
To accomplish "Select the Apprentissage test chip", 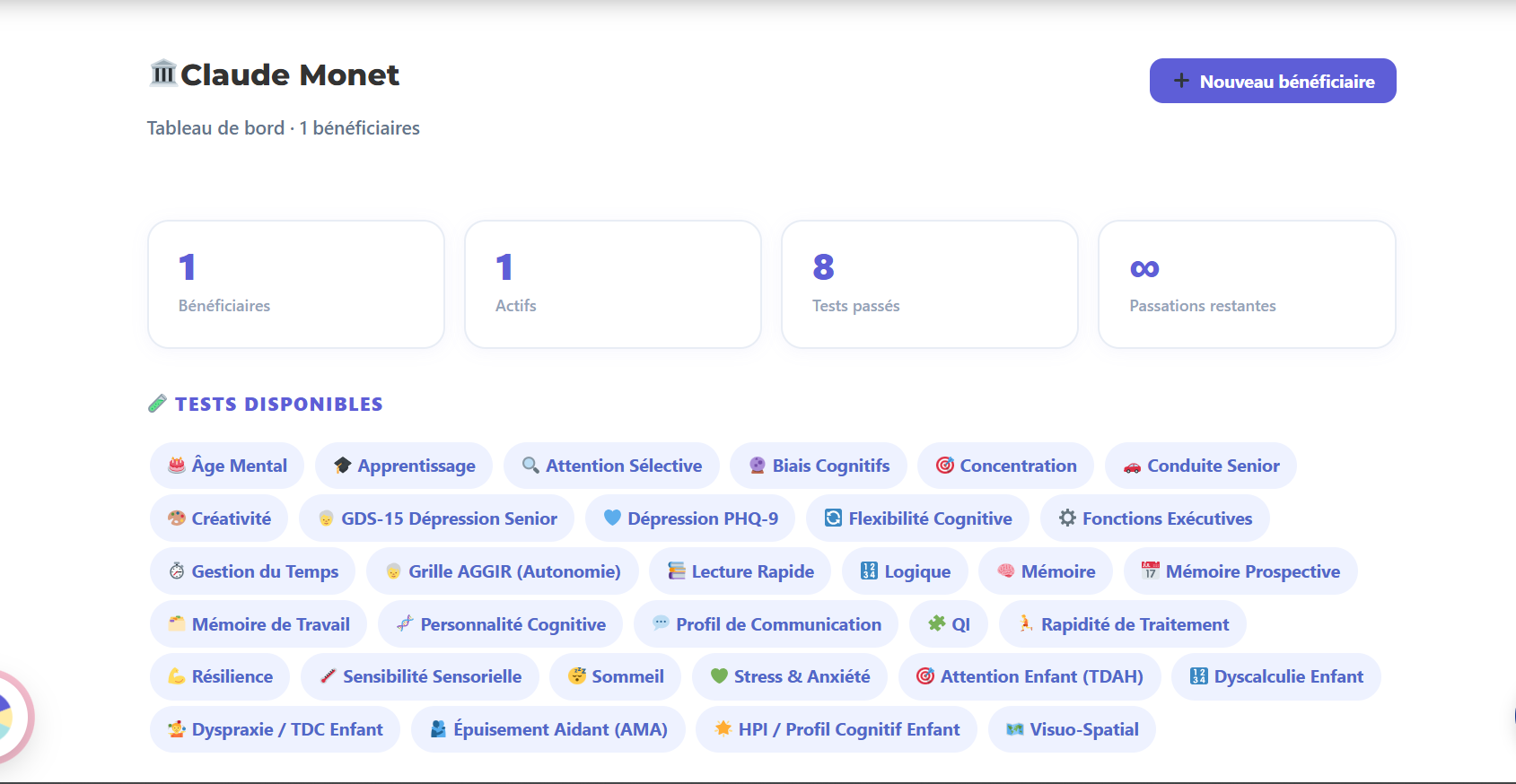I will tap(404, 466).
